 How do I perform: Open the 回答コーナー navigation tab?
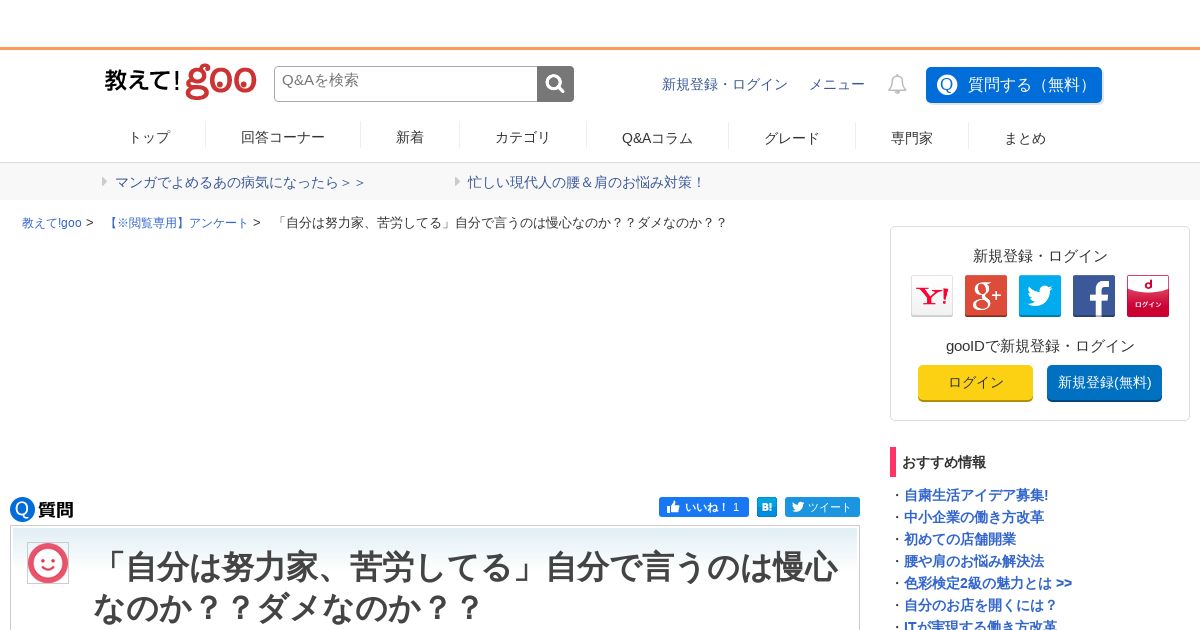point(283,138)
